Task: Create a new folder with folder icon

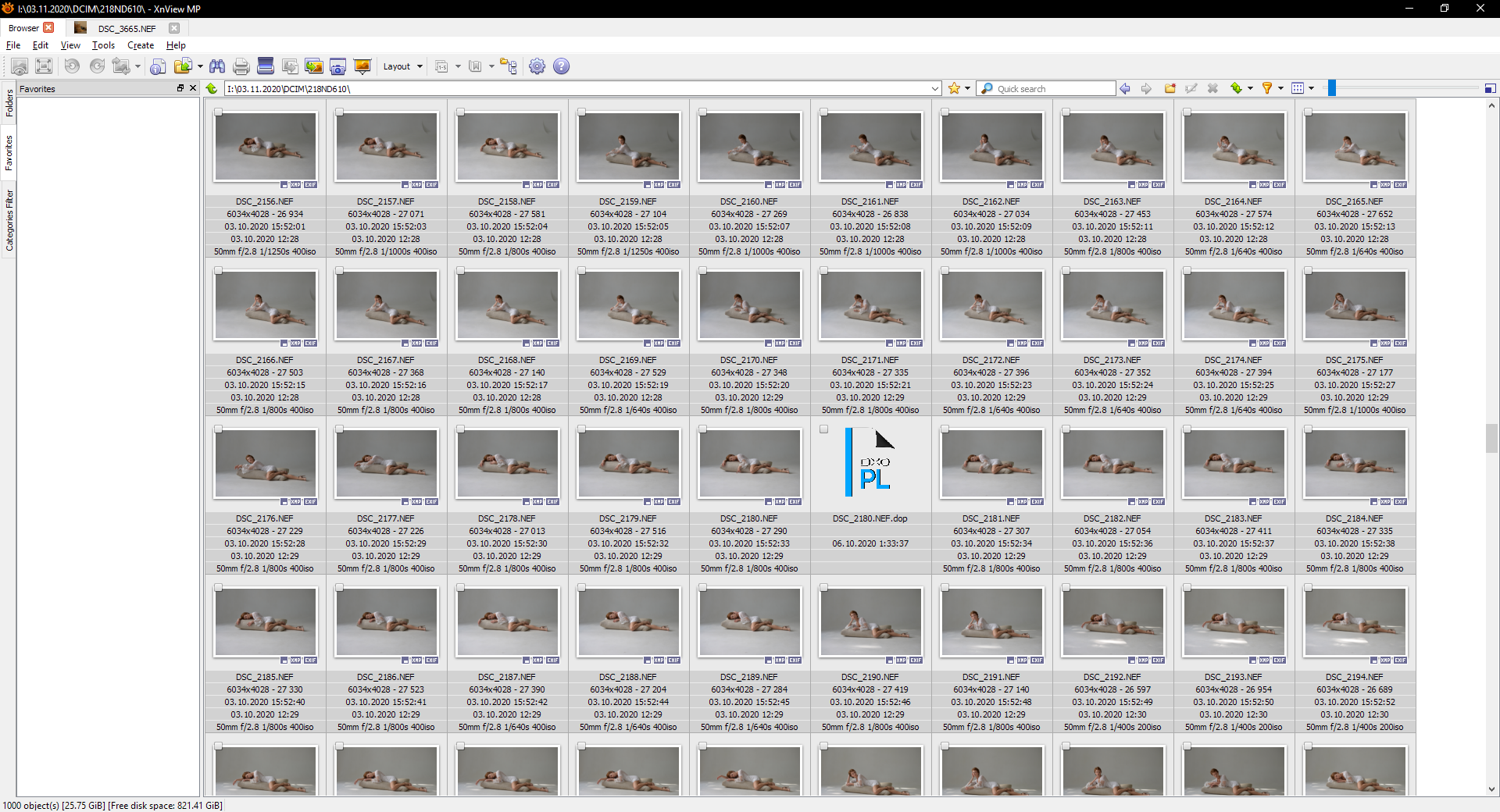Action: (x=1170, y=88)
